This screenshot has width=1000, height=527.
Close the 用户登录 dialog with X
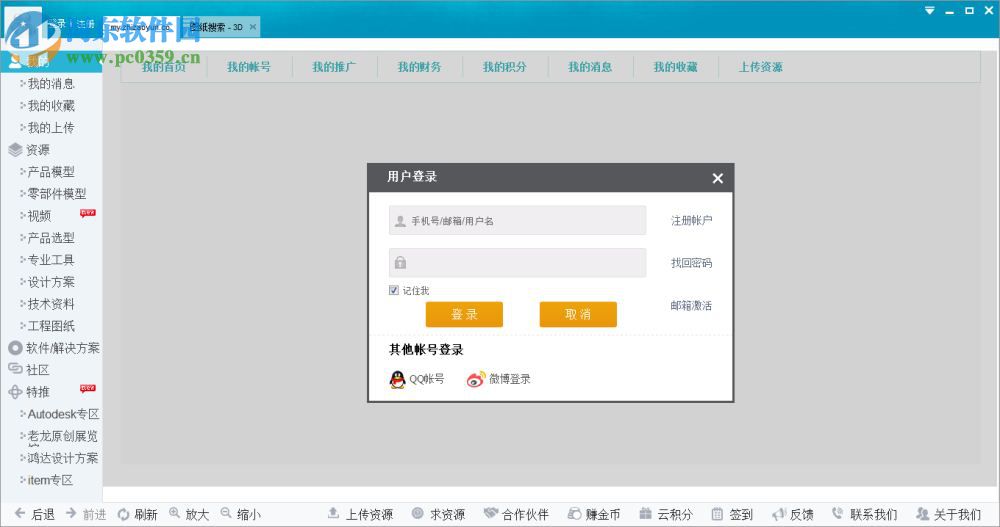717,178
